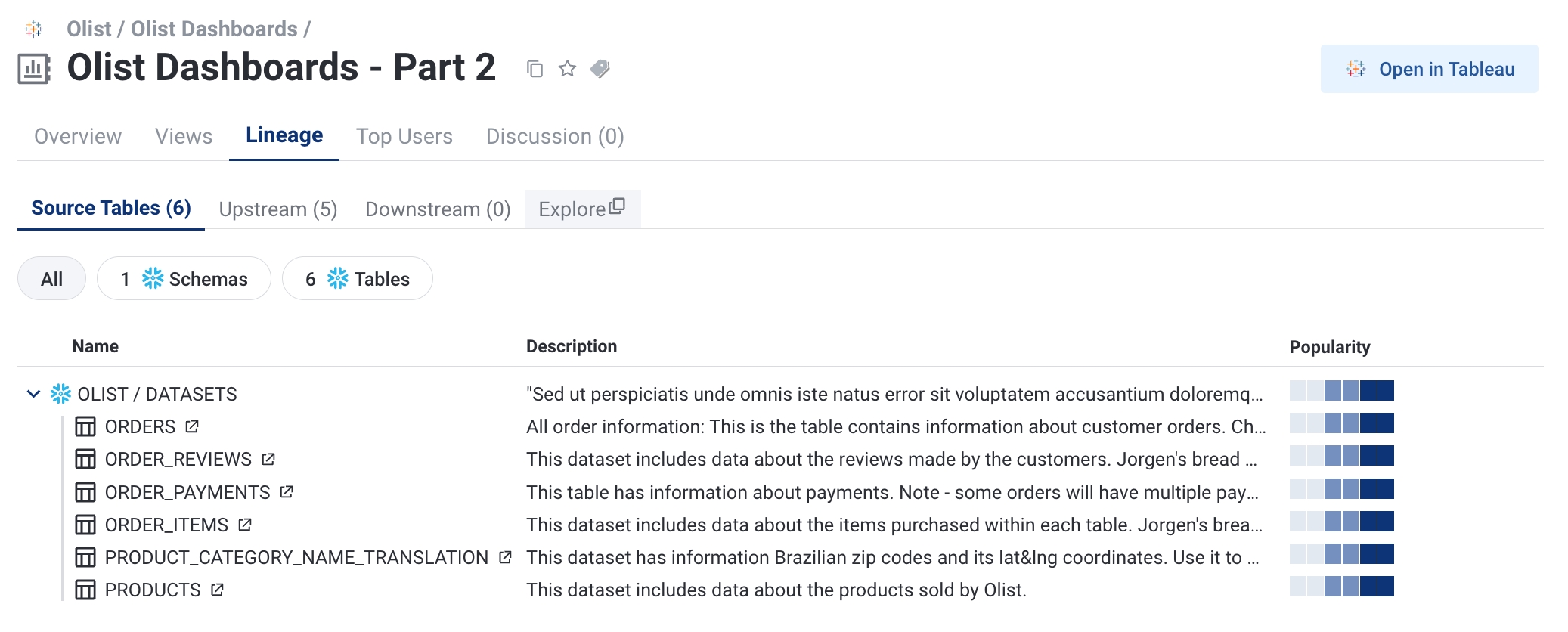The image size is (1568, 632).
Task: Click the tag icon next to title
Action: click(x=600, y=69)
